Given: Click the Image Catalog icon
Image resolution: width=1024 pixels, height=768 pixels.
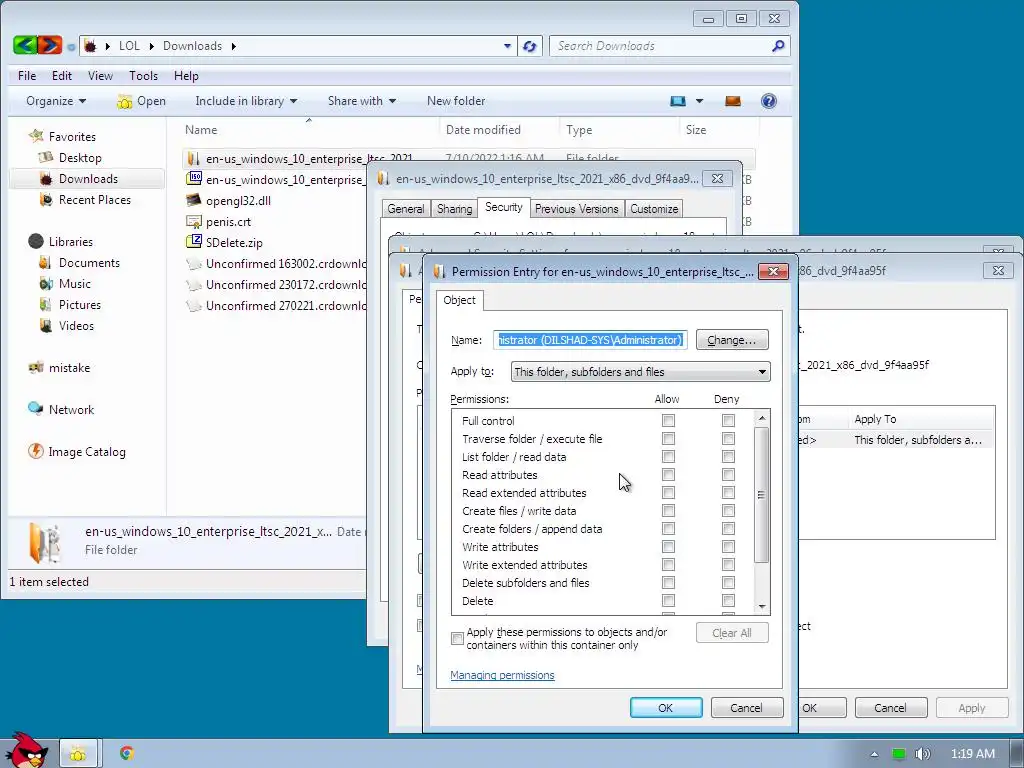Looking at the screenshot, I should [x=36, y=451].
